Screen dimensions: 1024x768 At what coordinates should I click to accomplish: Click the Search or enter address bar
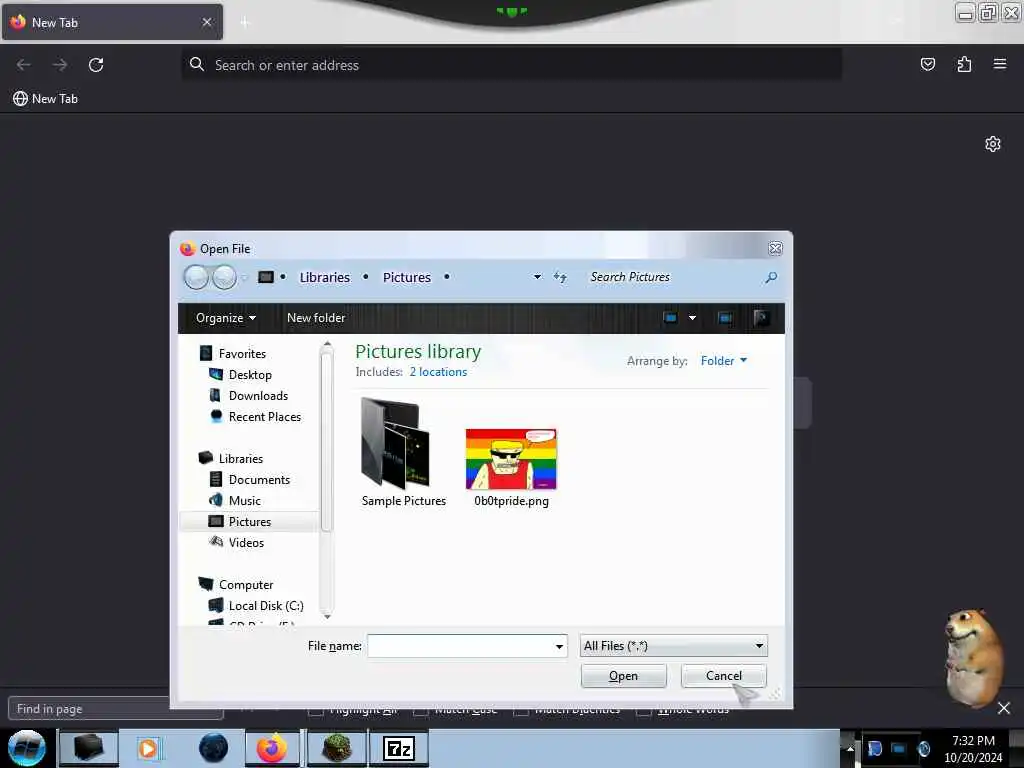point(511,65)
